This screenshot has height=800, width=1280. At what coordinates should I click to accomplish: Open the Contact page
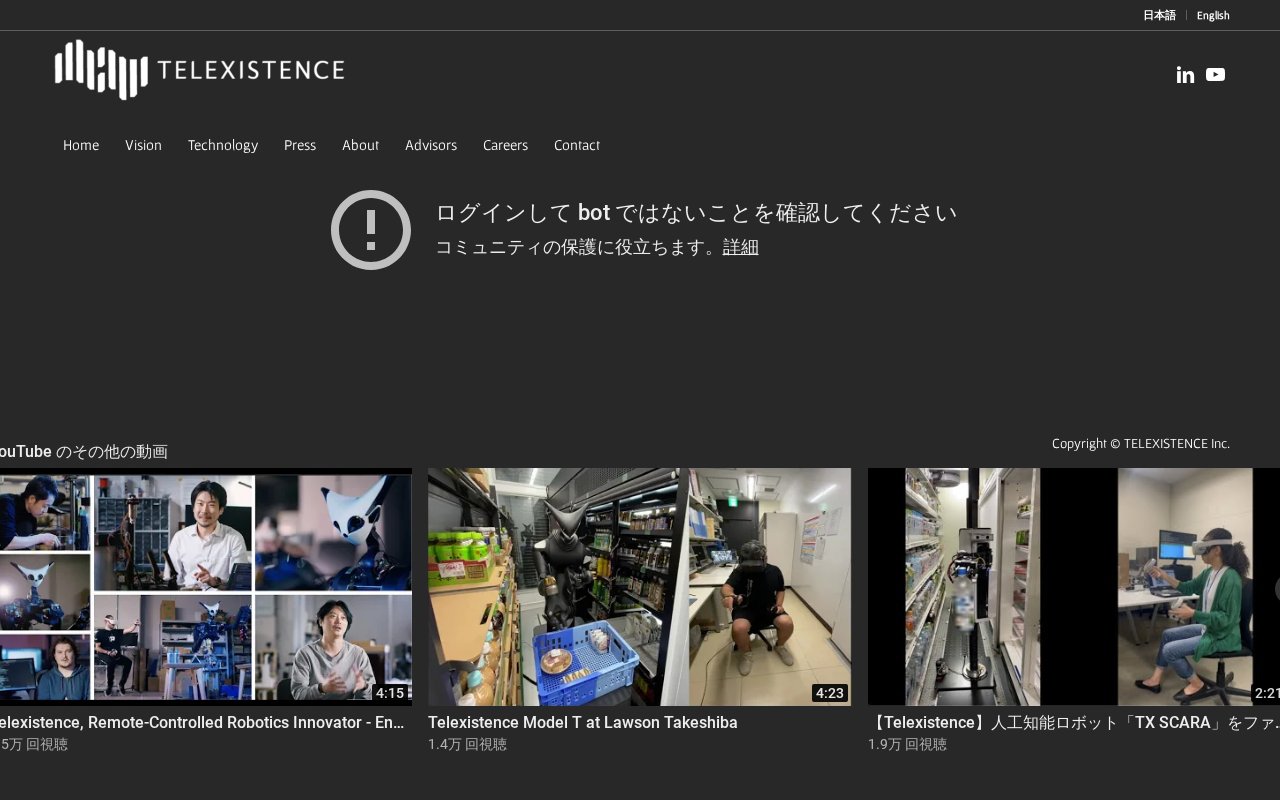(x=577, y=145)
